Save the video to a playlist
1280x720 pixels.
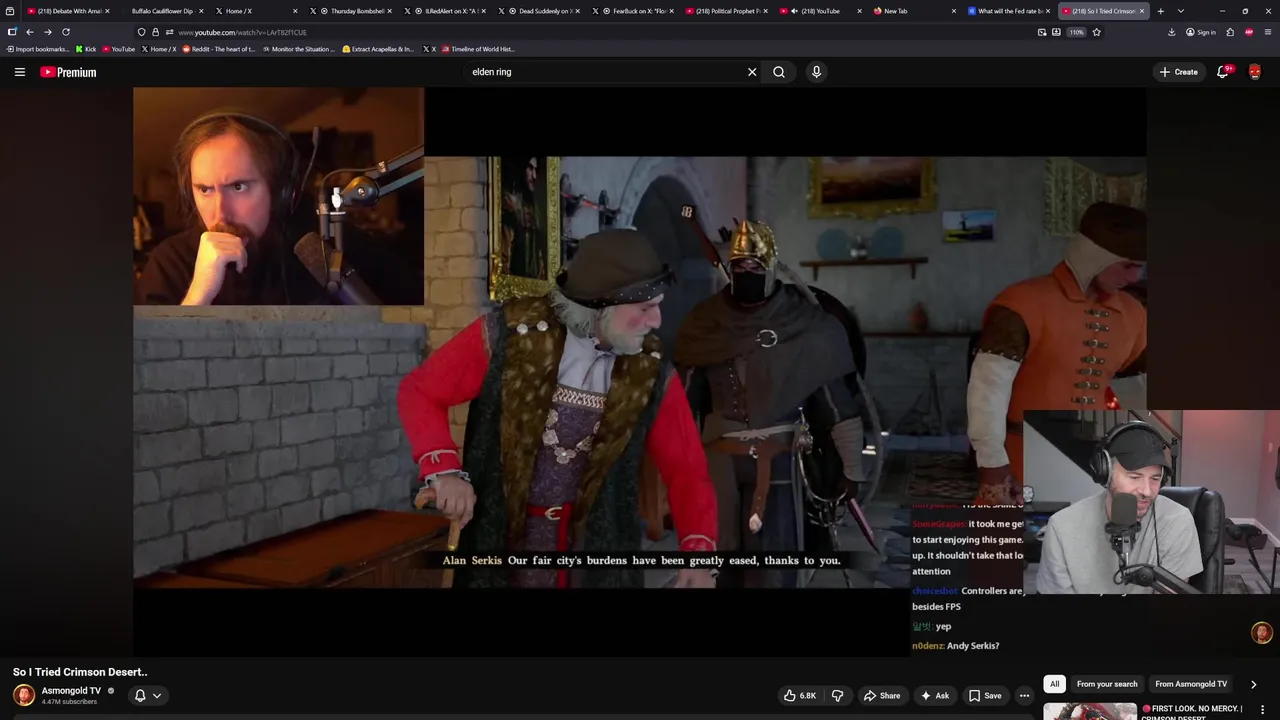985,696
